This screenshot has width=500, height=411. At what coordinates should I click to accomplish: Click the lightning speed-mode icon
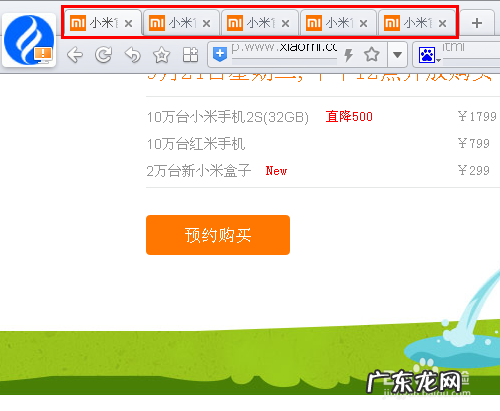pyautogui.click(x=349, y=55)
